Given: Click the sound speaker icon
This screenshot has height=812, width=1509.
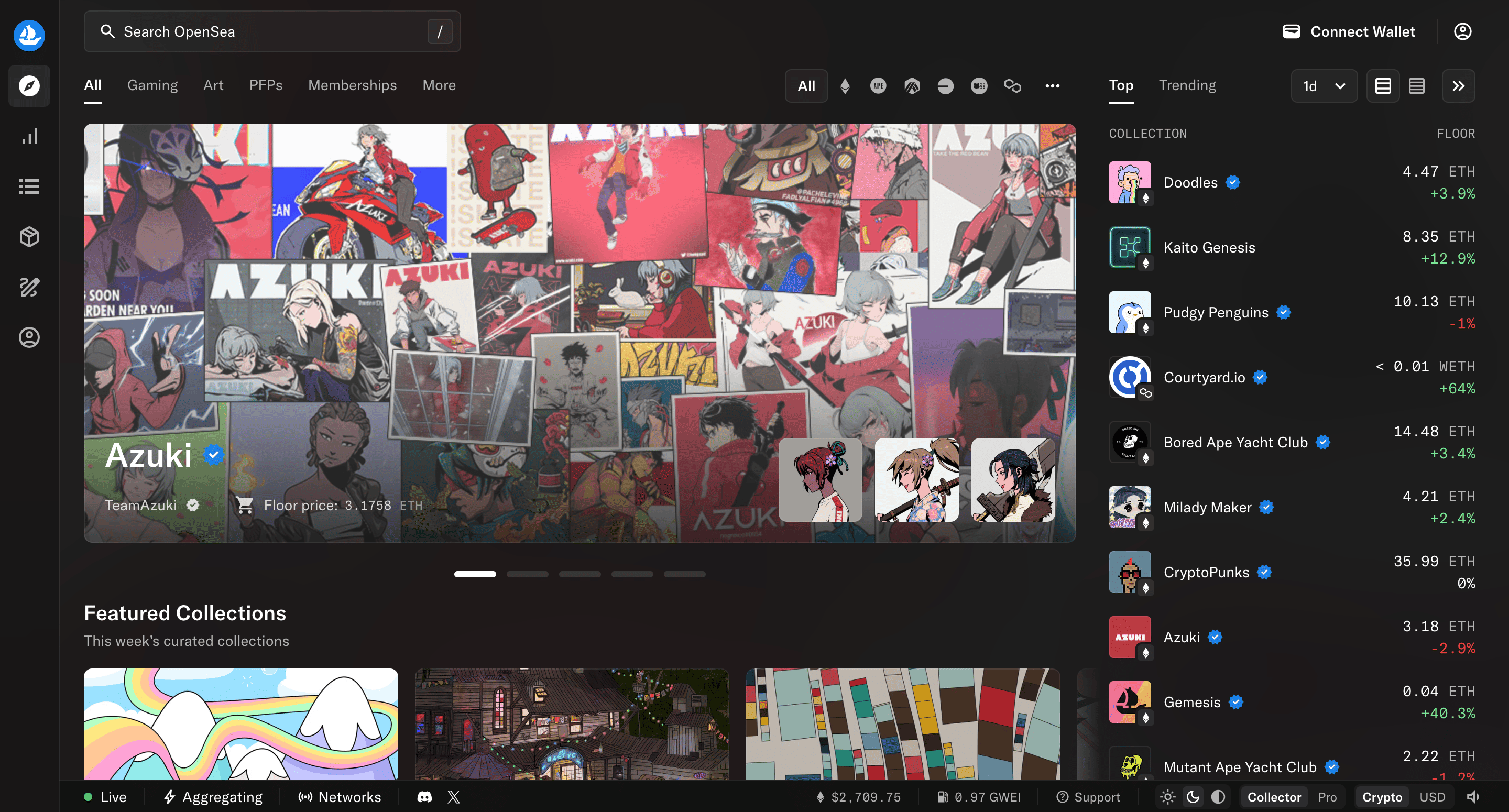Looking at the screenshot, I should click(1473, 797).
